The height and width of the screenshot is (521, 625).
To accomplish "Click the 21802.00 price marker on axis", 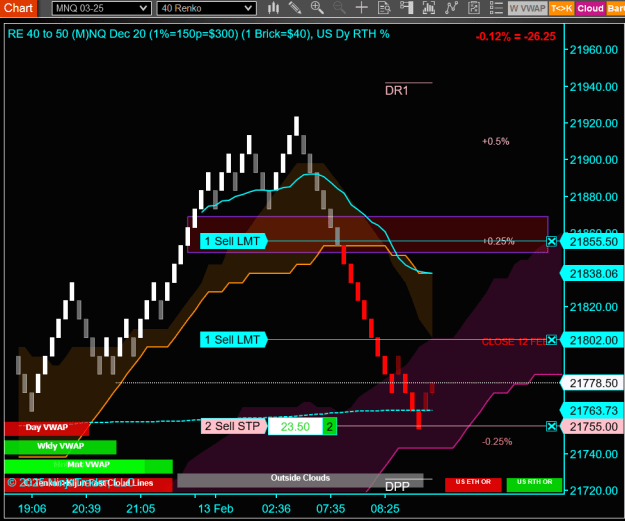I will [593, 340].
